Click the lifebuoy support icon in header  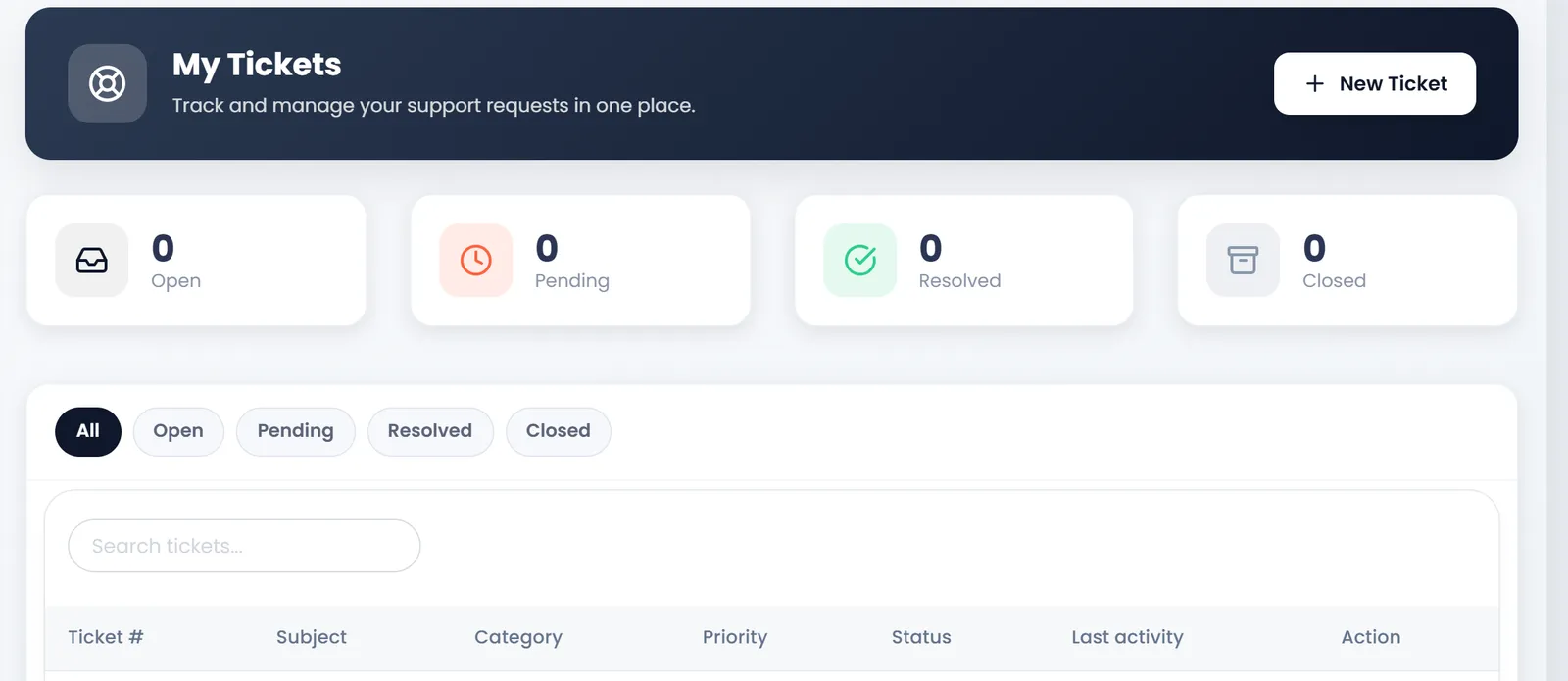tap(107, 83)
